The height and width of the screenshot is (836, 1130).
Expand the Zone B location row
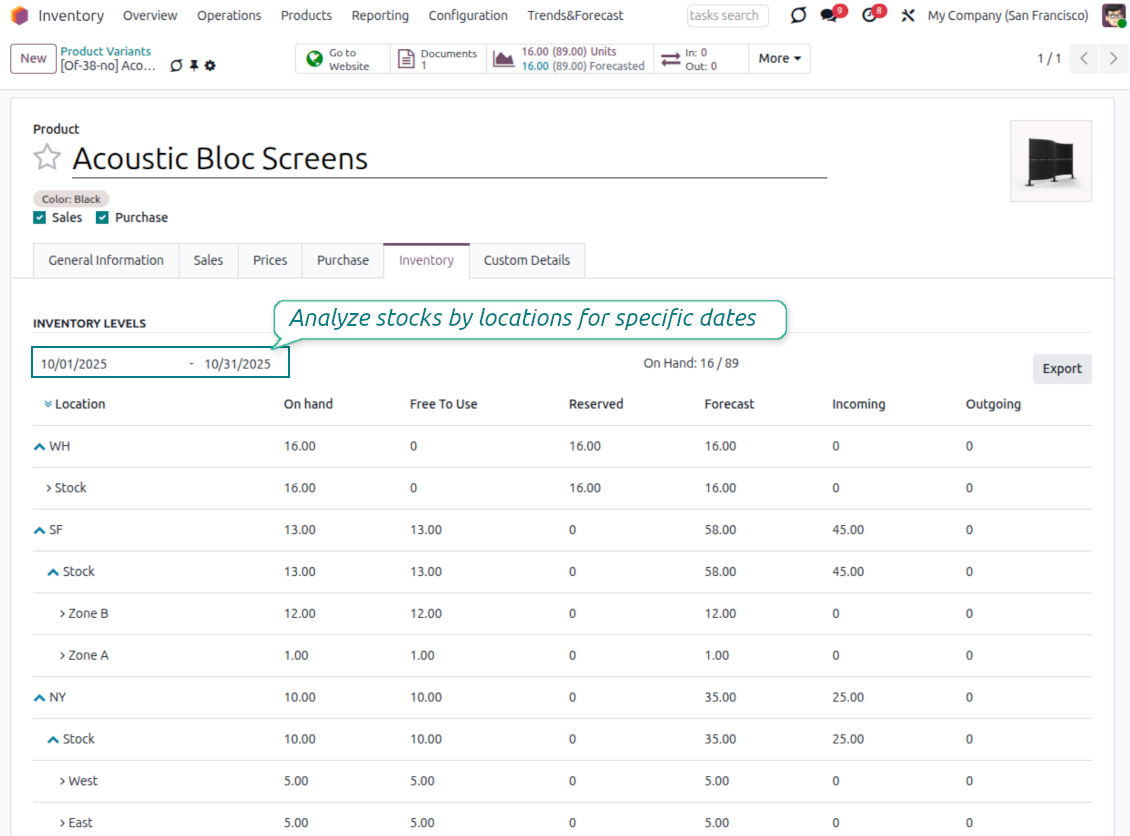[62, 614]
